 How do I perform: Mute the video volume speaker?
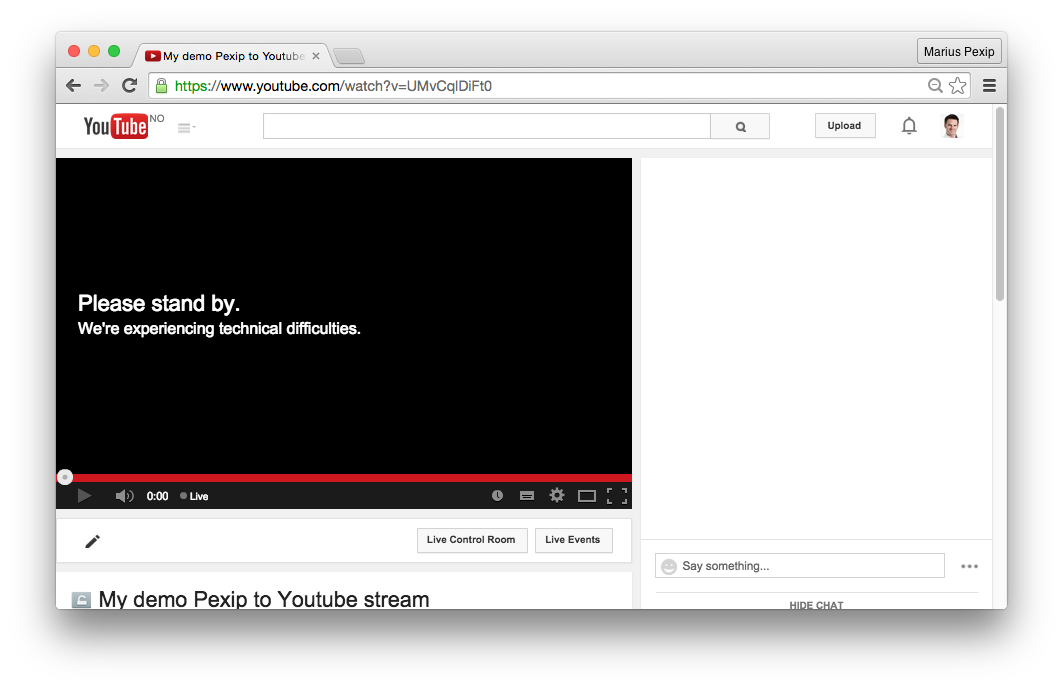[124, 496]
